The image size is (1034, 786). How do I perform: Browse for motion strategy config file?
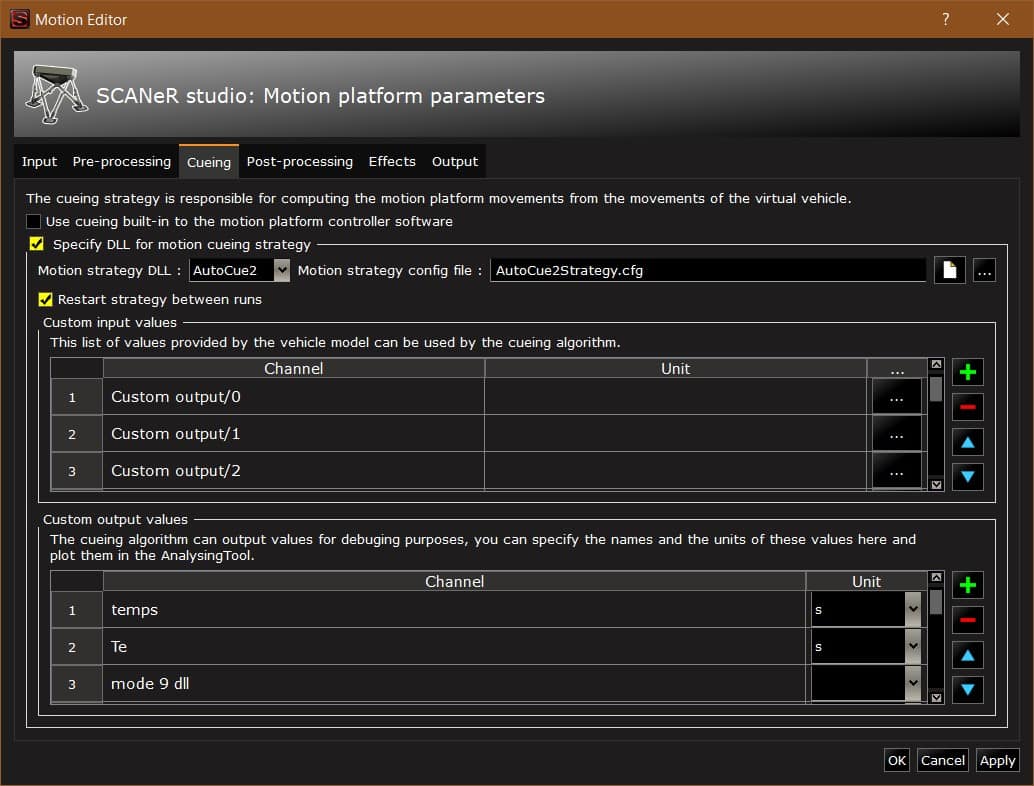(x=984, y=270)
